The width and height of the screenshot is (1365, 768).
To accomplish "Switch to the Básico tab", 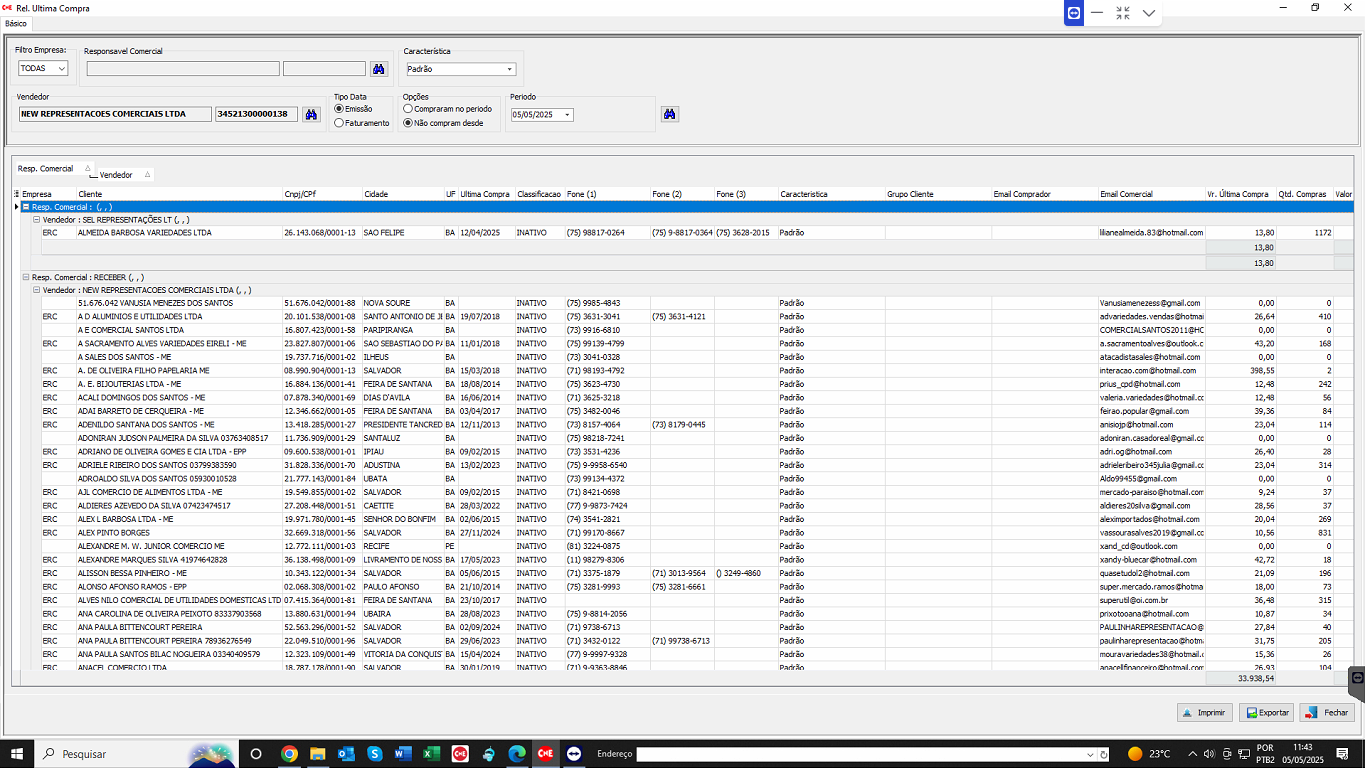I will tap(16, 23).
